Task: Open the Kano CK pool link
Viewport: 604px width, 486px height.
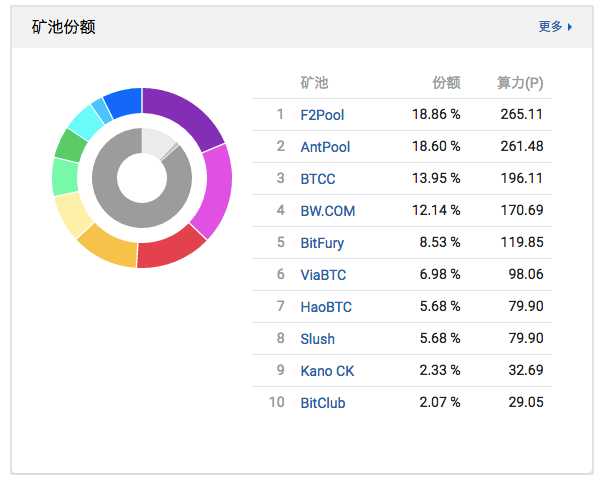Action: click(x=327, y=371)
